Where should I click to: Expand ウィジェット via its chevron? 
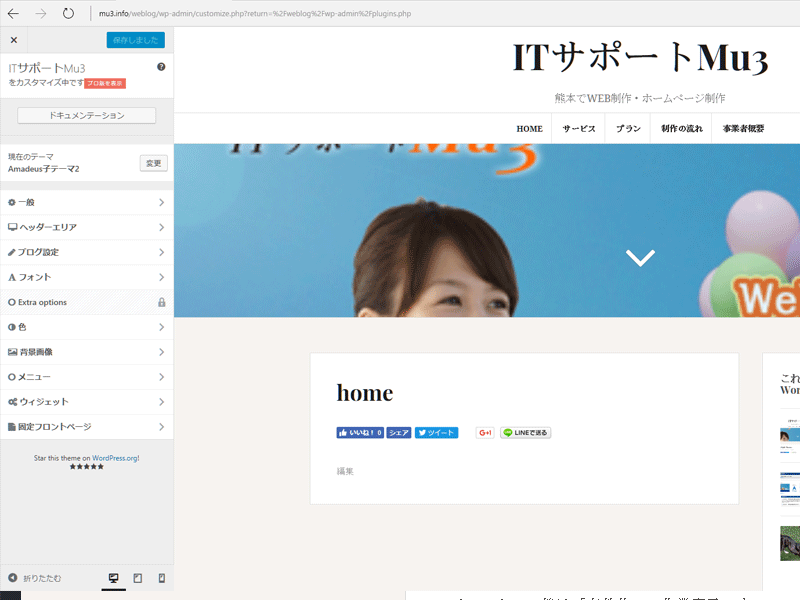[161, 402]
